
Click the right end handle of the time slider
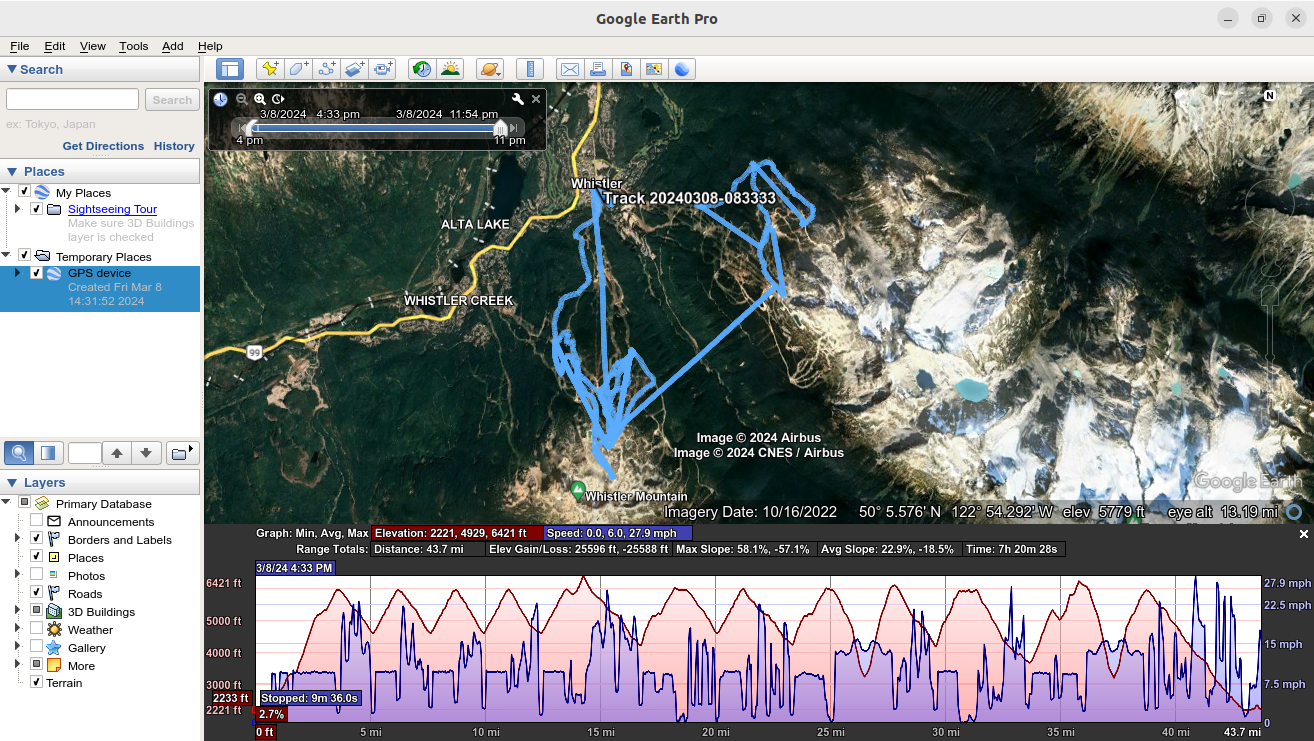[500, 128]
